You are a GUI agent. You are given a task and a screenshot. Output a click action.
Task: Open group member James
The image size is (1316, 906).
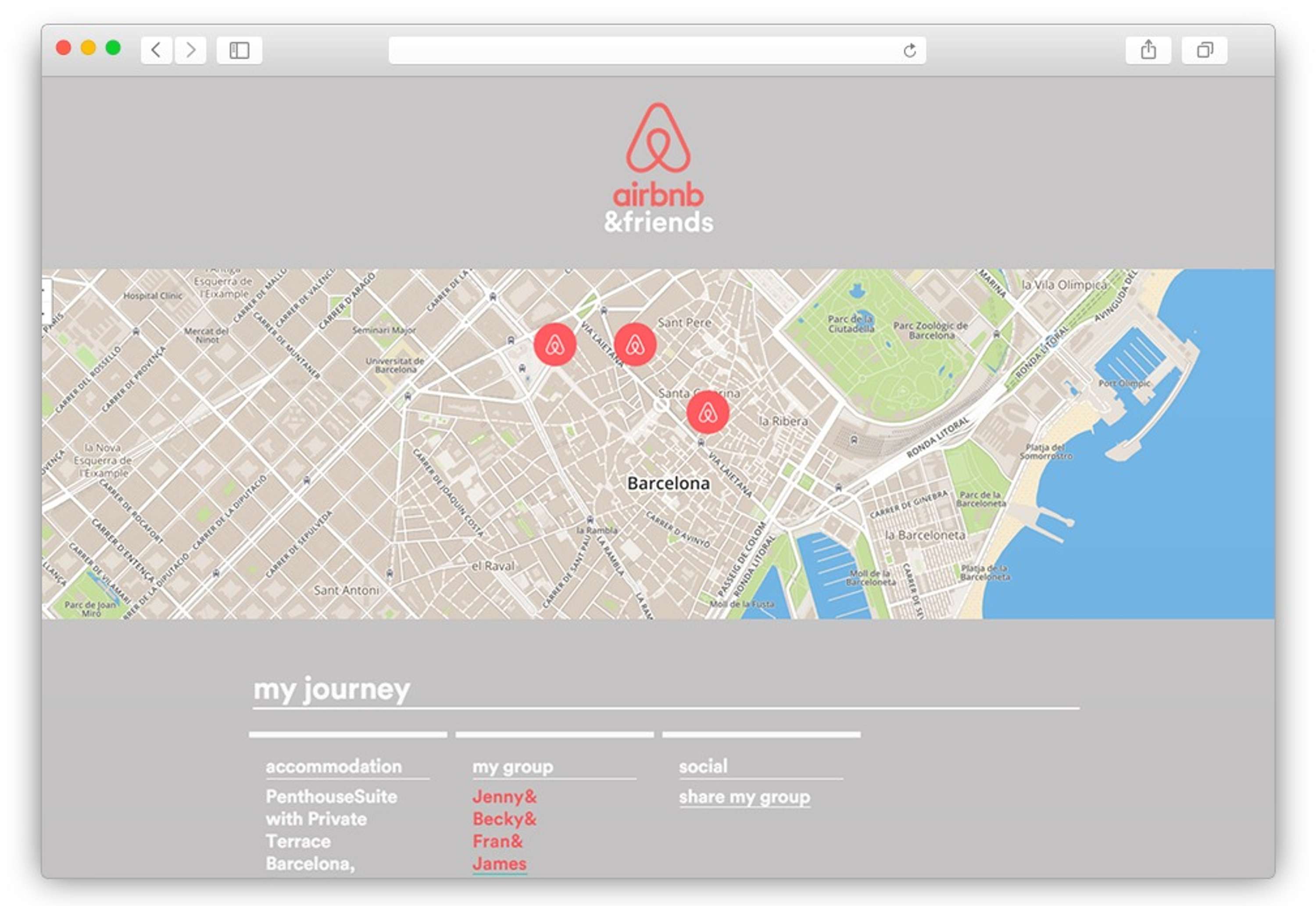tap(500, 864)
